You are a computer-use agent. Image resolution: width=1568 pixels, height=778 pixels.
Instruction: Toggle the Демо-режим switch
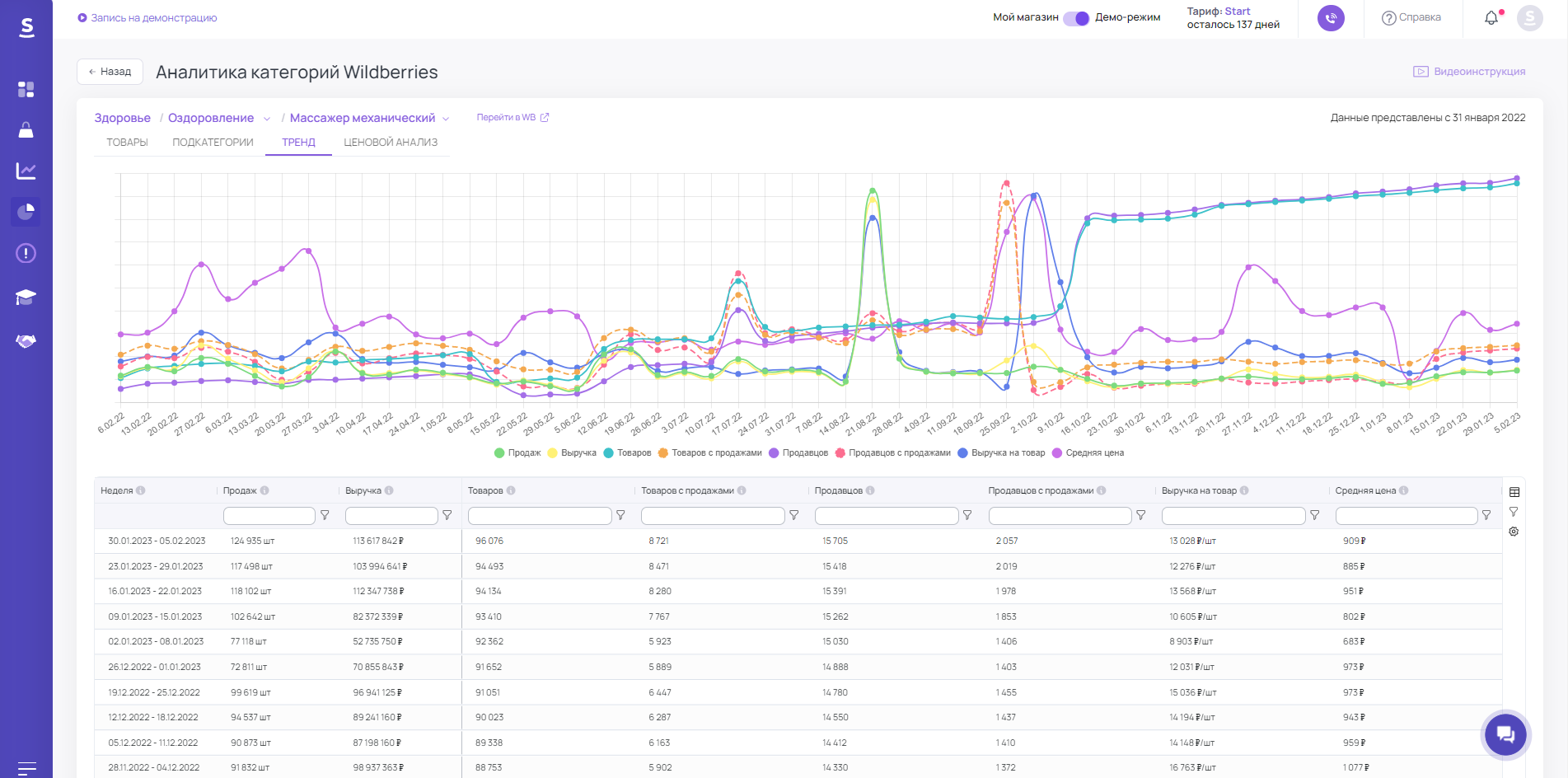pos(1076,18)
